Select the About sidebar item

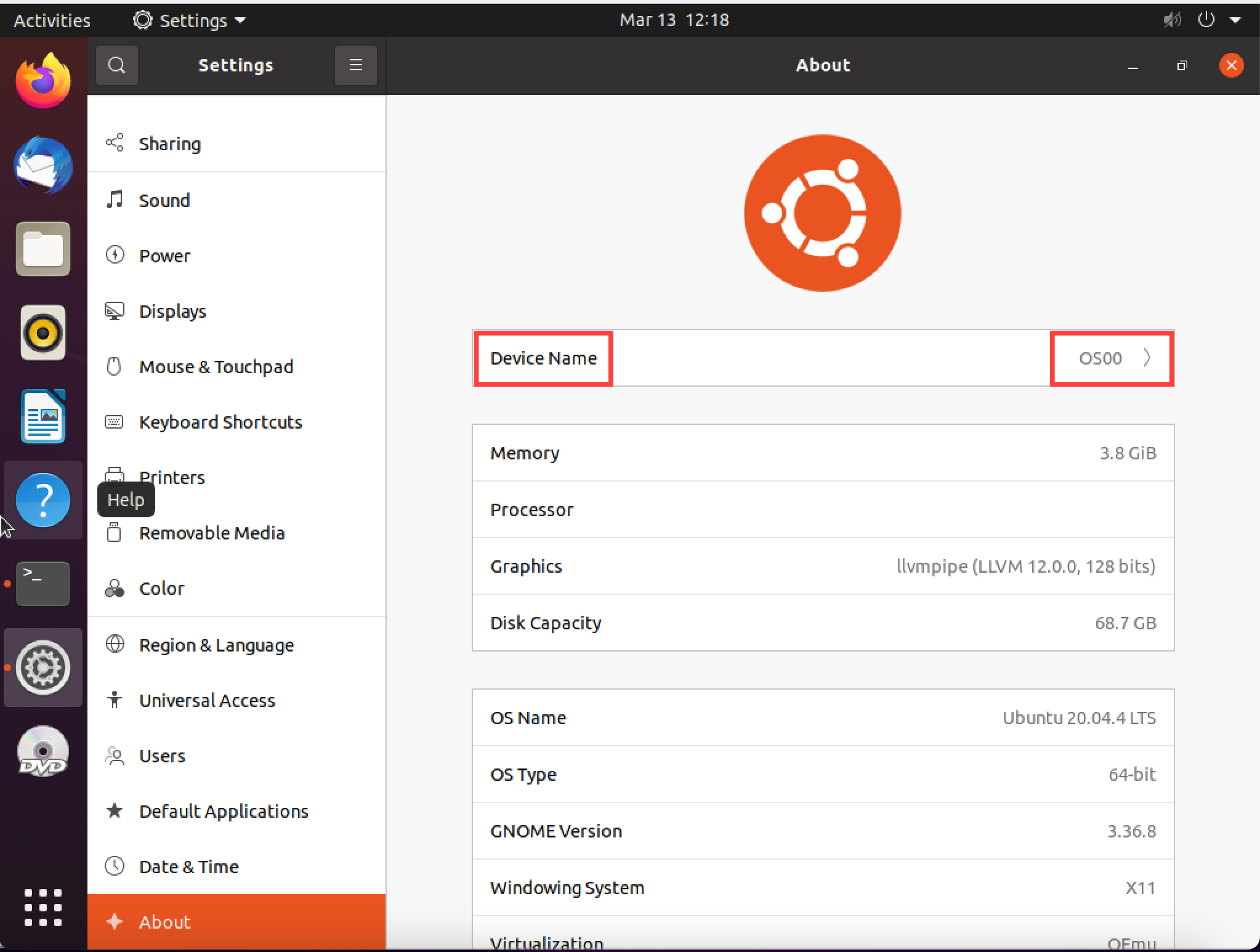click(236, 922)
